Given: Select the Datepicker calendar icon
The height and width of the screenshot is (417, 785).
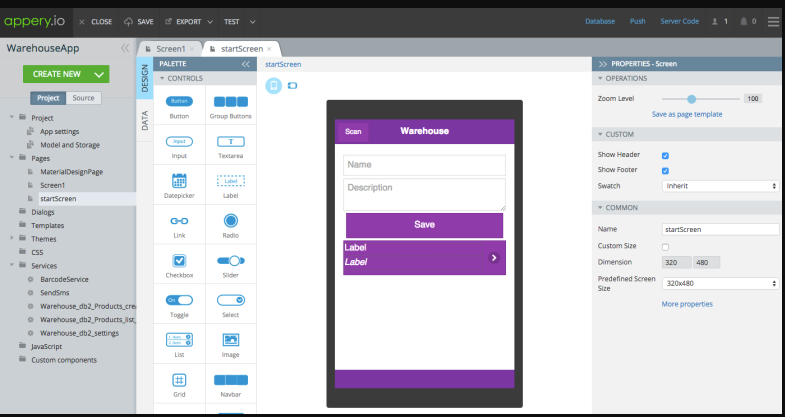Looking at the screenshot, I should pyautogui.click(x=179, y=181).
